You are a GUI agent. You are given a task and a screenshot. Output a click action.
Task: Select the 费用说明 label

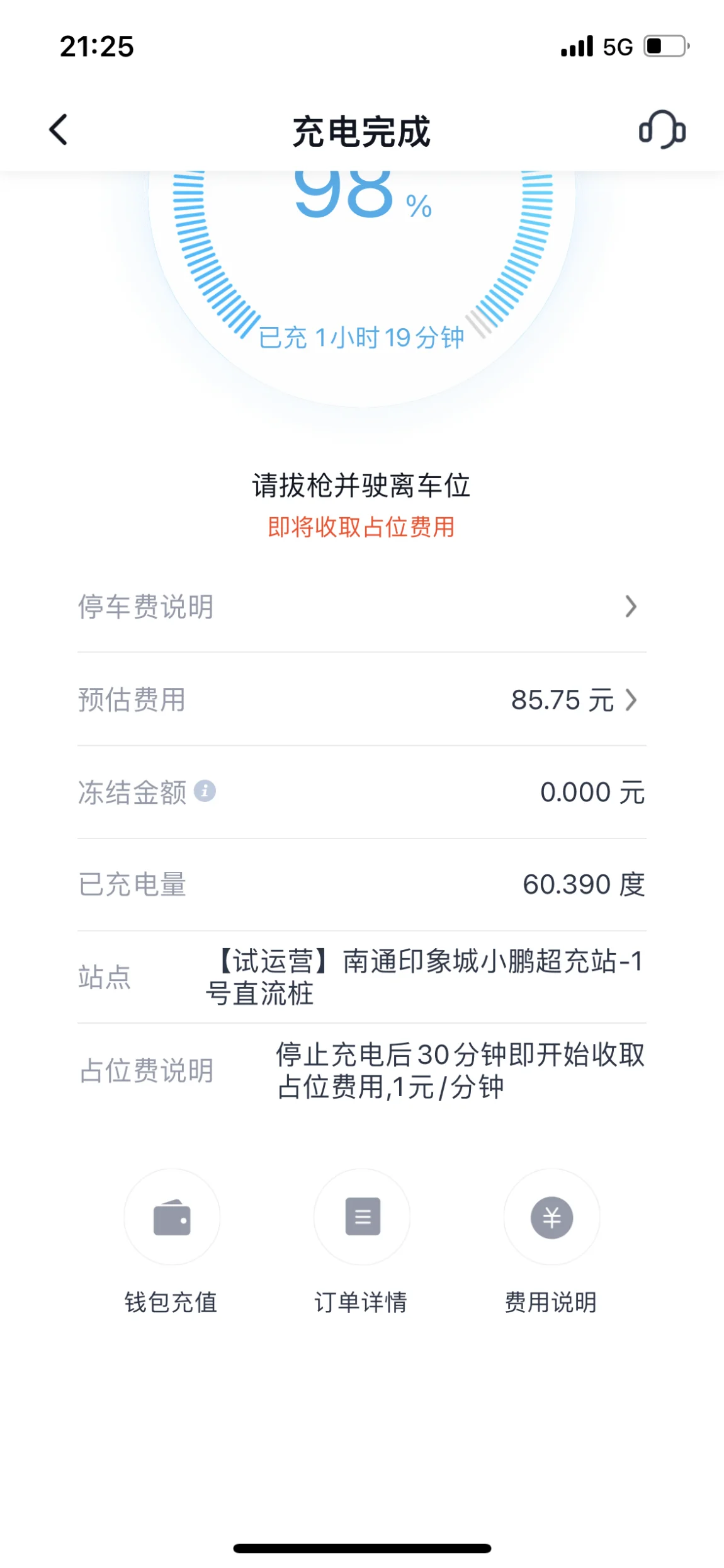[x=551, y=1302]
